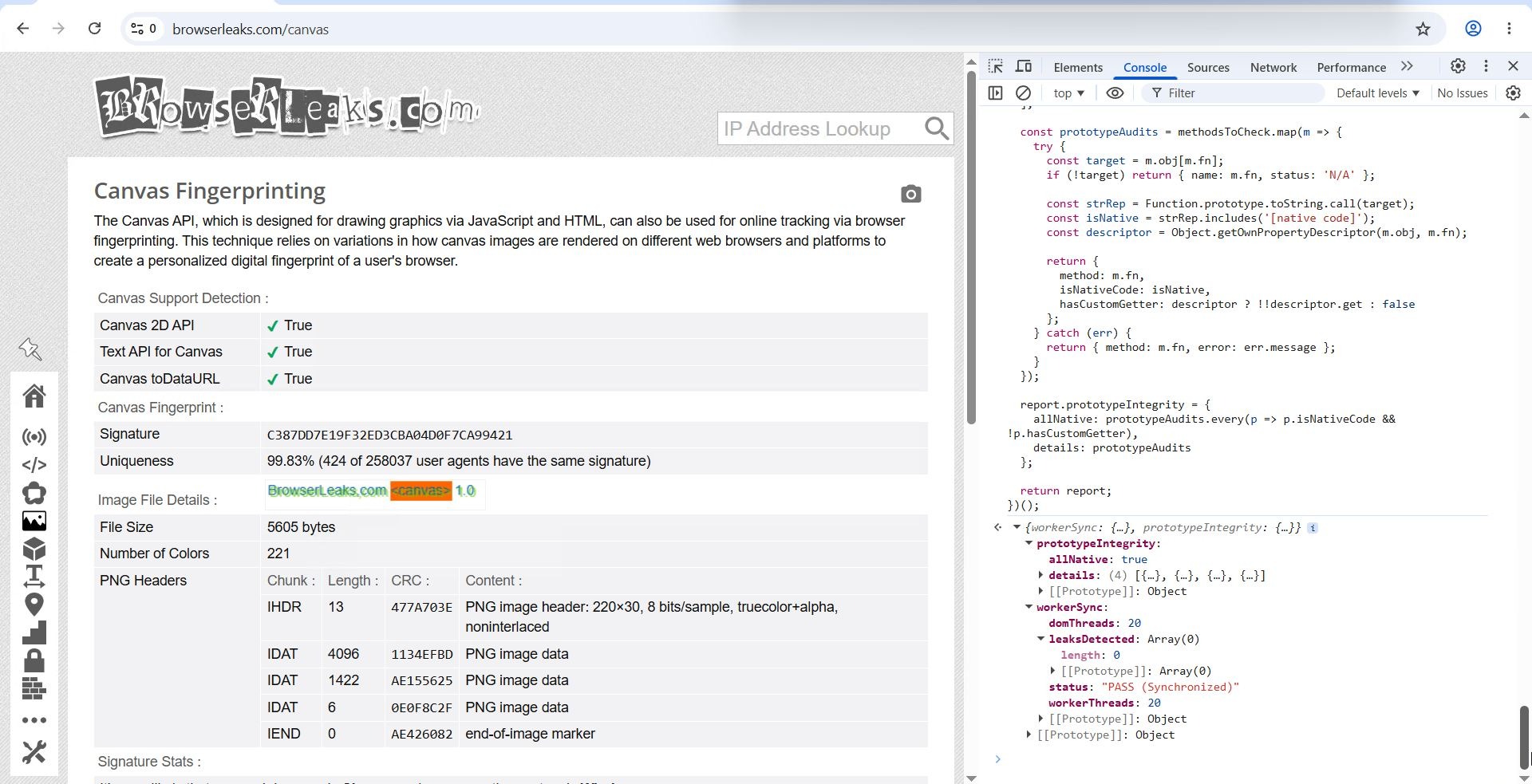Click the camera icon beside Canvas Fingerprinting
Image resolution: width=1532 pixels, height=784 pixels.
pyautogui.click(x=911, y=194)
